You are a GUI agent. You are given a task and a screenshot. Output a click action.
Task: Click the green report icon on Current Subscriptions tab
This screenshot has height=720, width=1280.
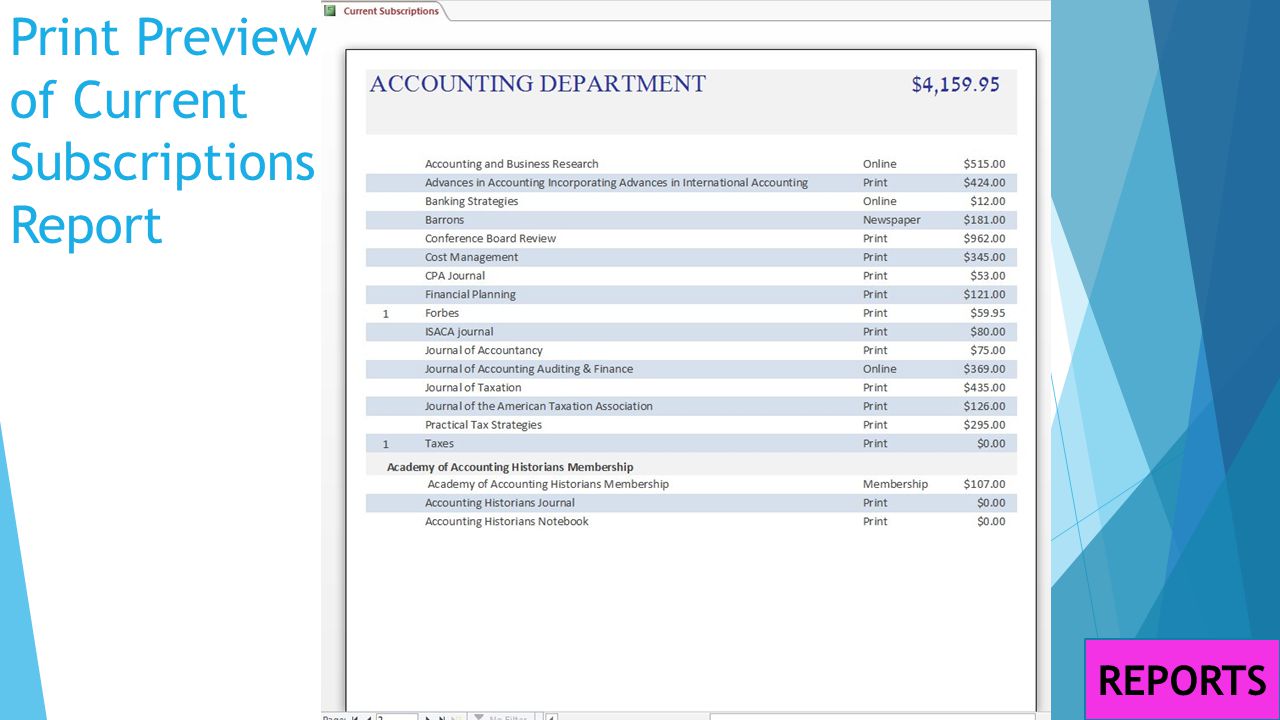coord(331,10)
